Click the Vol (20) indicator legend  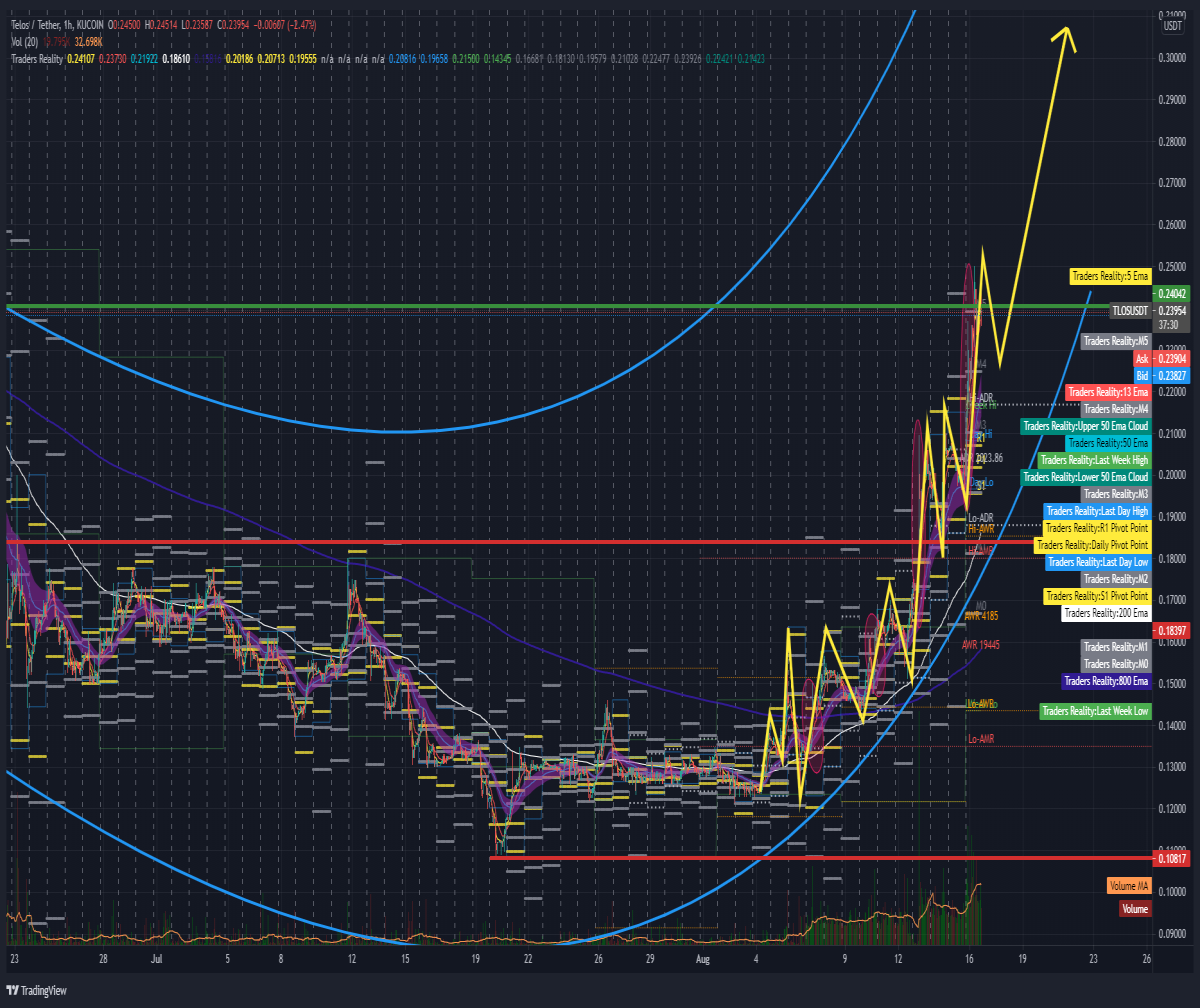point(25,44)
